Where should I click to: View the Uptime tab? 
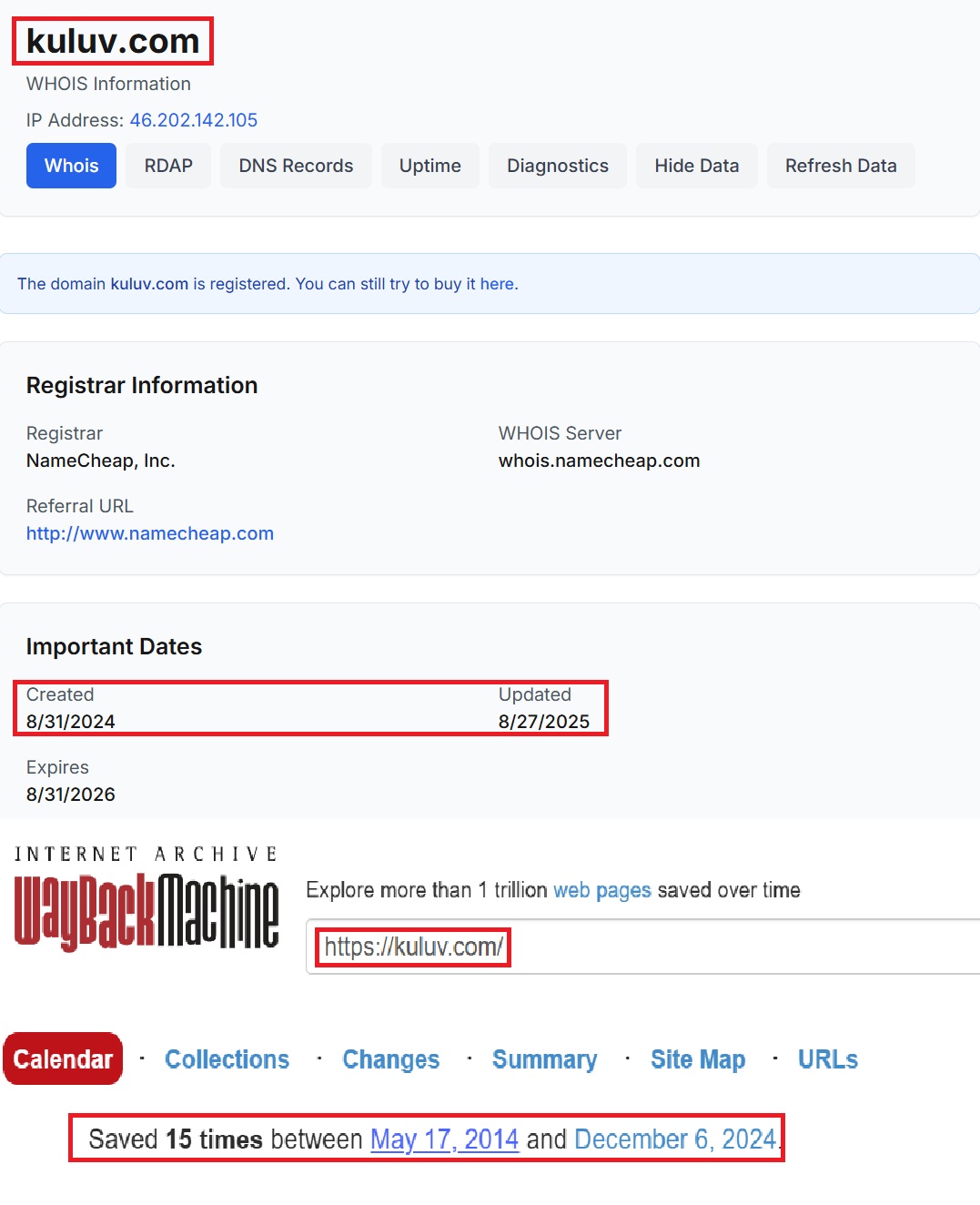click(x=429, y=166)
